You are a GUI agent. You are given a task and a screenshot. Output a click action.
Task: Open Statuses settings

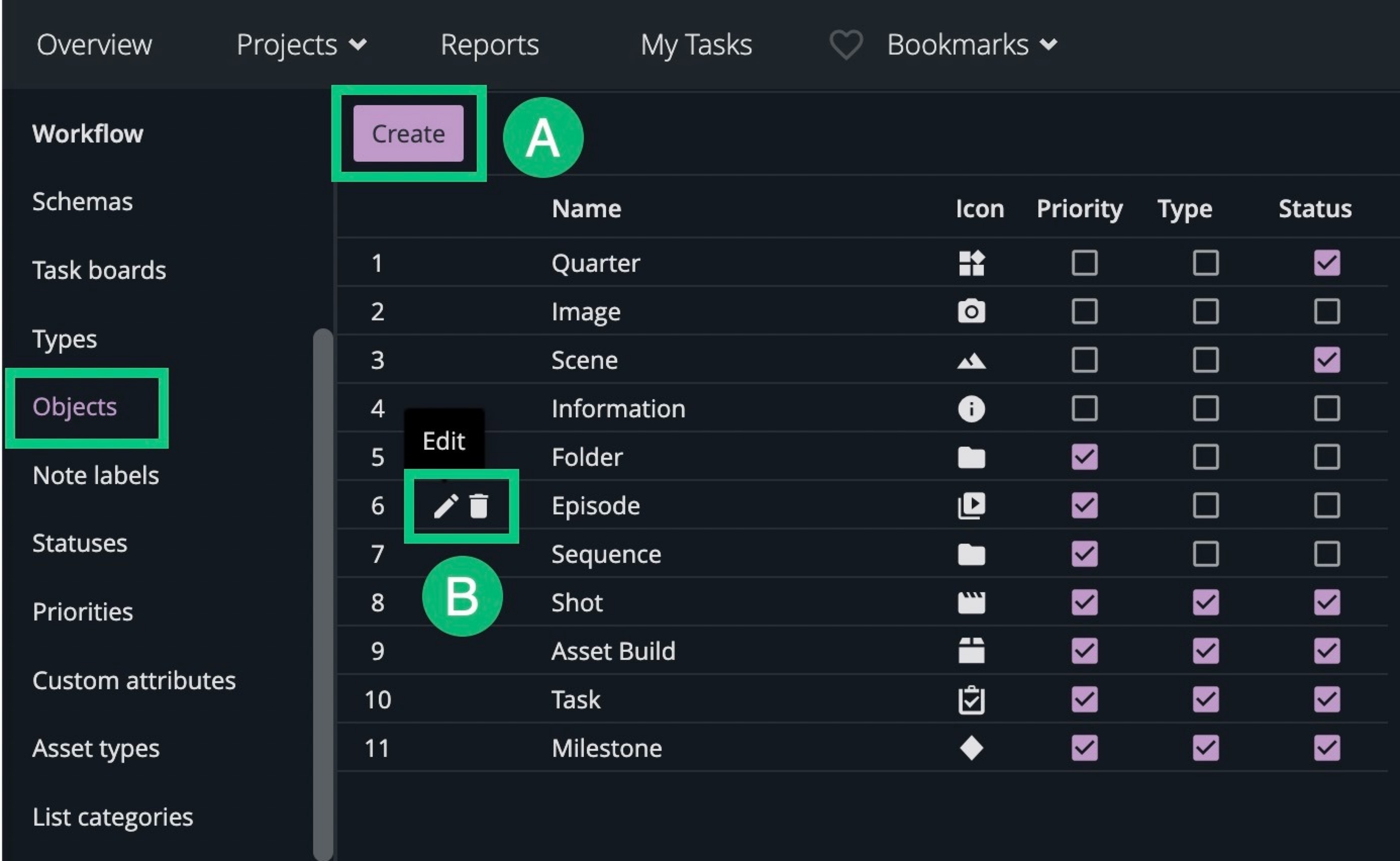pyautogui.click(x=80, y=544)
